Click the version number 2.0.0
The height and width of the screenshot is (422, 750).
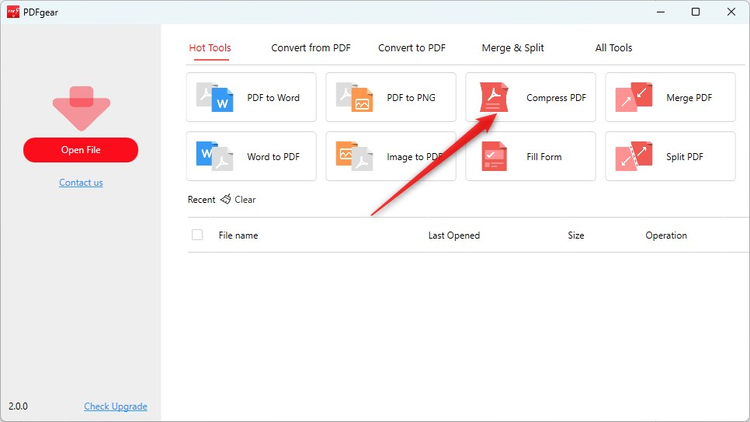click(x=18, y=406)
